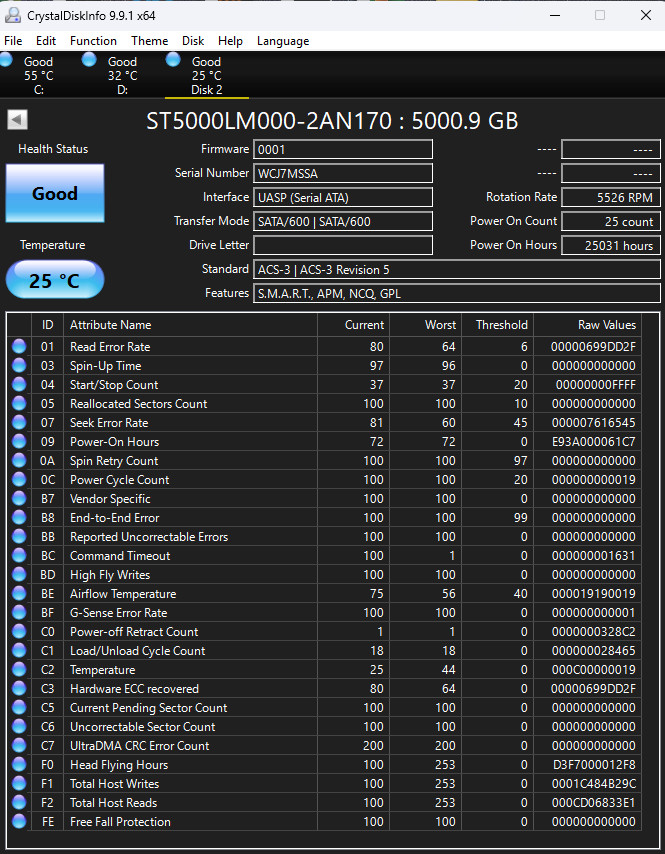The height and width of the screenshot is (854, 665).
Task: Click status orb for Power-On Hours row
Action: click(19, 442)
